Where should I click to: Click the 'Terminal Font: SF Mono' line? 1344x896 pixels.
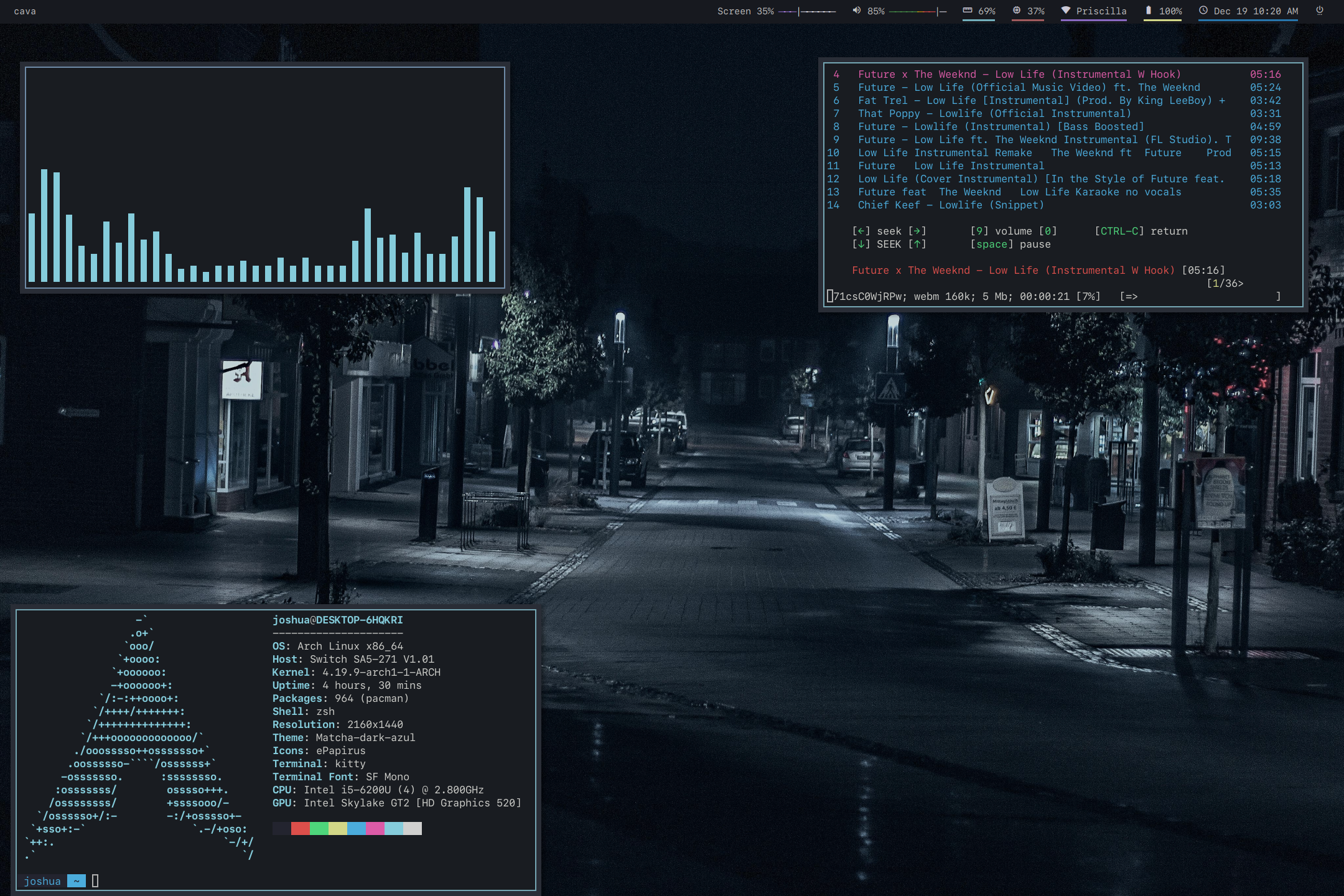(341, 777)
